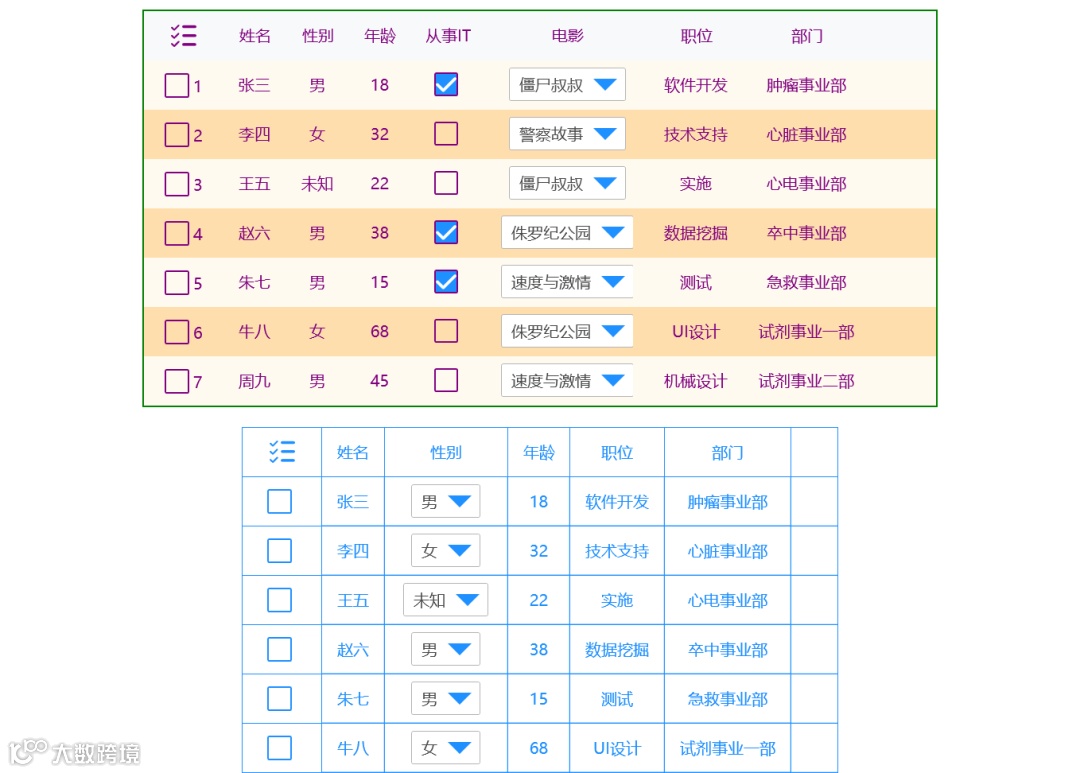Tick the row 3 checkbox for 王五 in the top table

[176, 184]
